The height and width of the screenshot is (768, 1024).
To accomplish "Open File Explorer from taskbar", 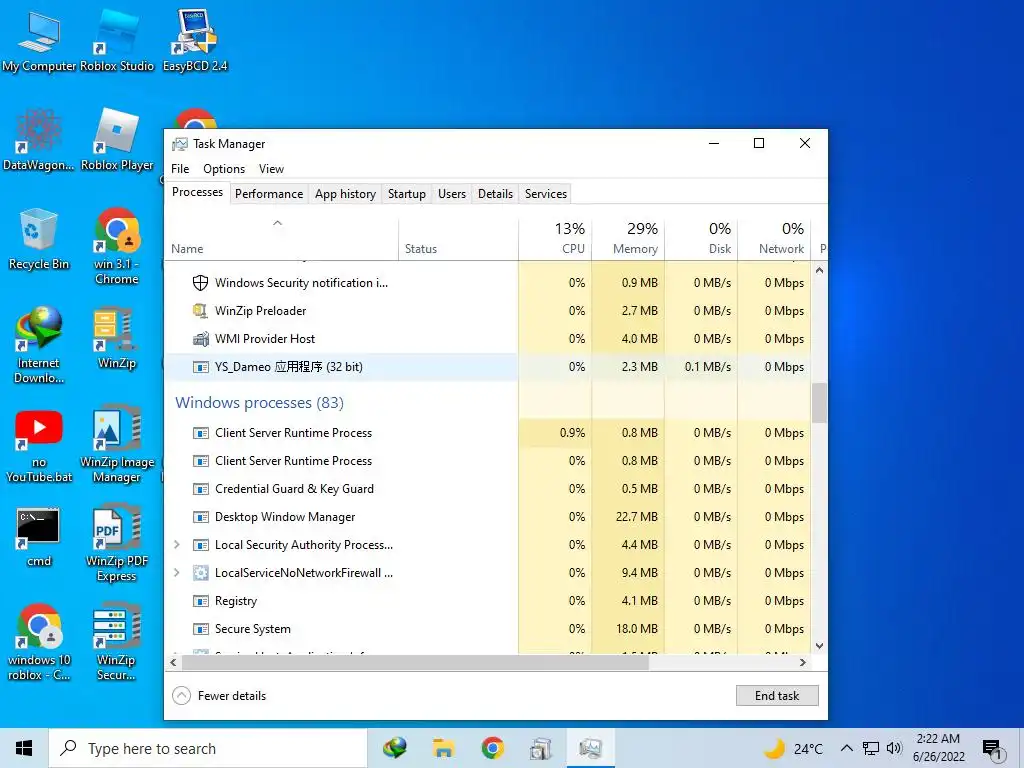I will 443,748.
